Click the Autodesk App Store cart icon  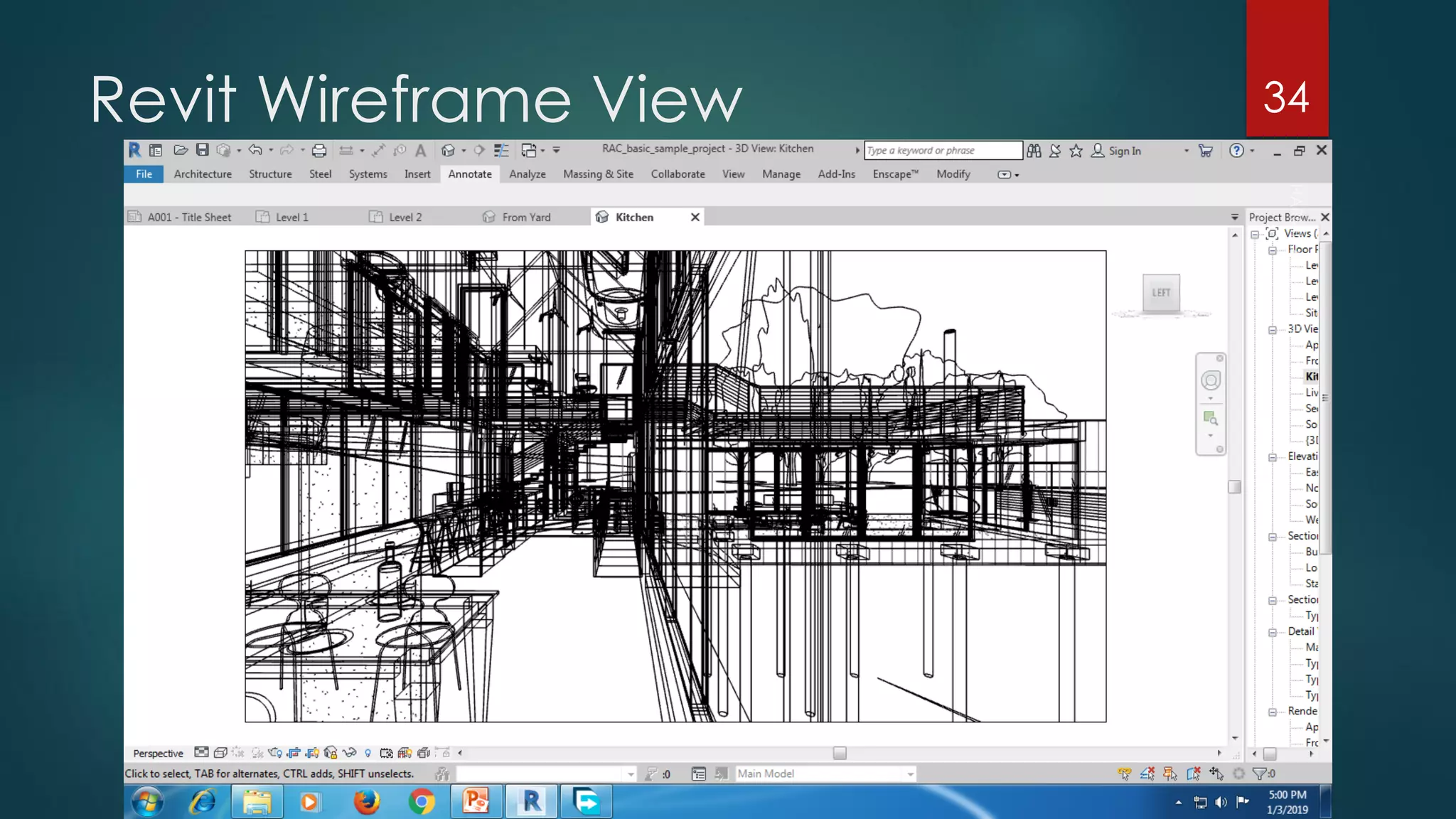point(1206,151)
